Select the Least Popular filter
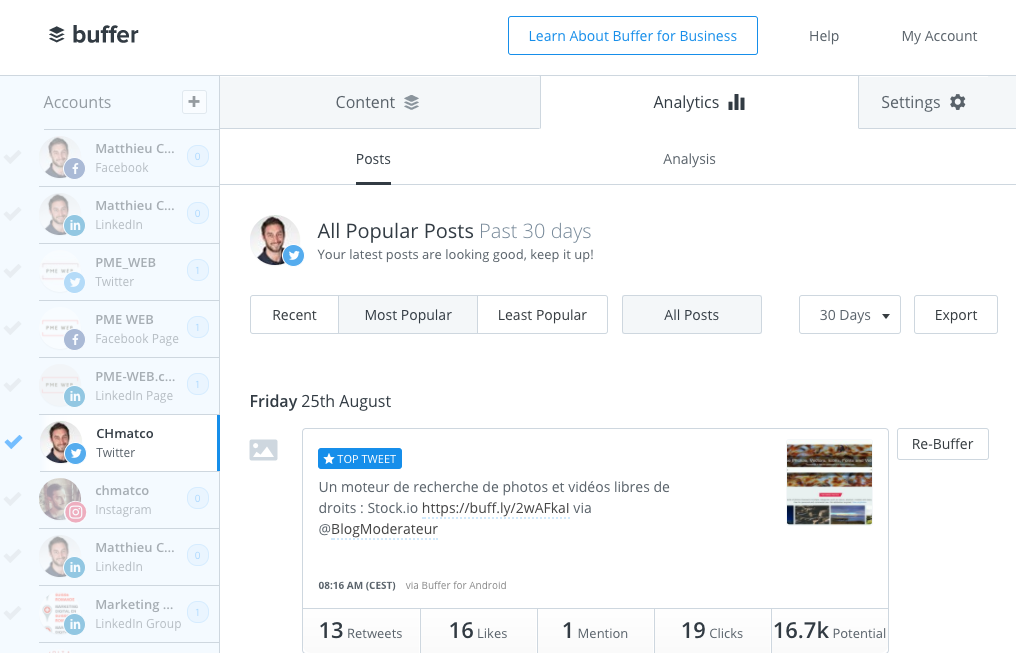1016x653 pixels. tap(542, 315)
